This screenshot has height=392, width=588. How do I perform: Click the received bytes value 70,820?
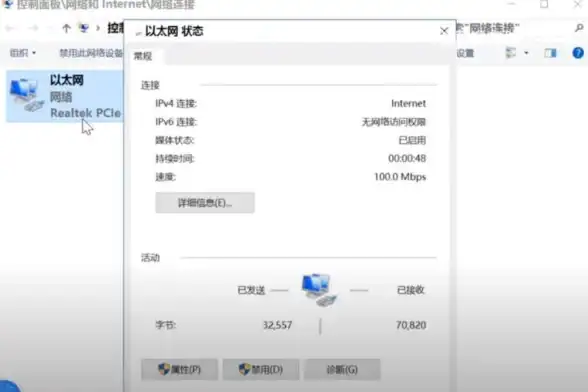click(x=411, y=325)
